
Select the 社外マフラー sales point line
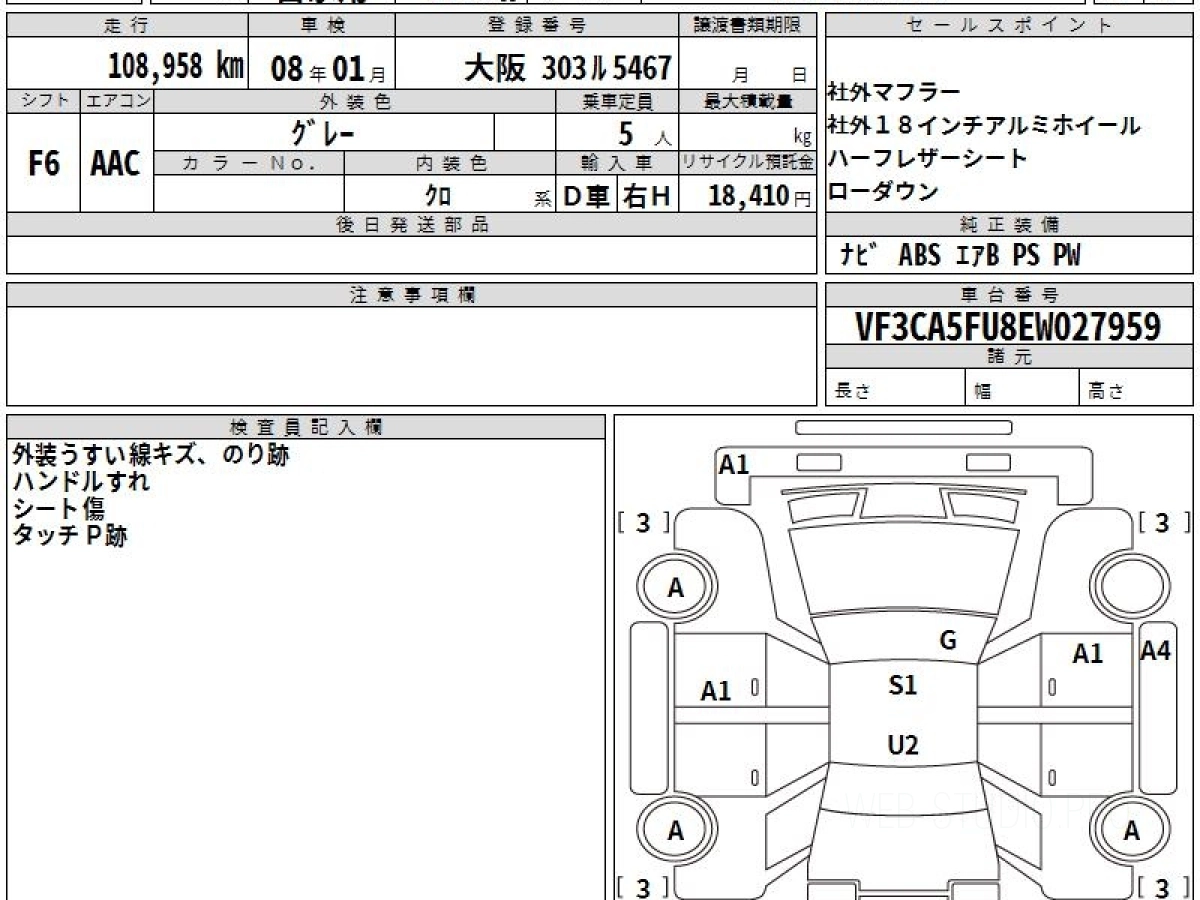click(894, 93)
